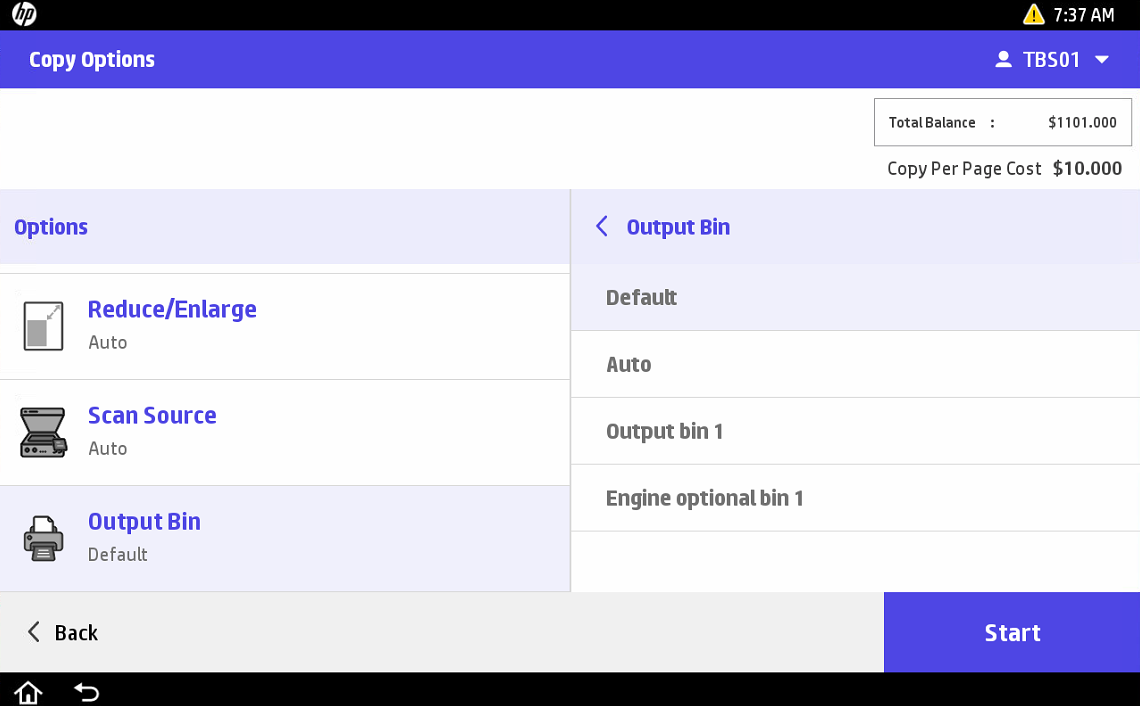Open the Reduce/Enlarge option

click(172, 310)
